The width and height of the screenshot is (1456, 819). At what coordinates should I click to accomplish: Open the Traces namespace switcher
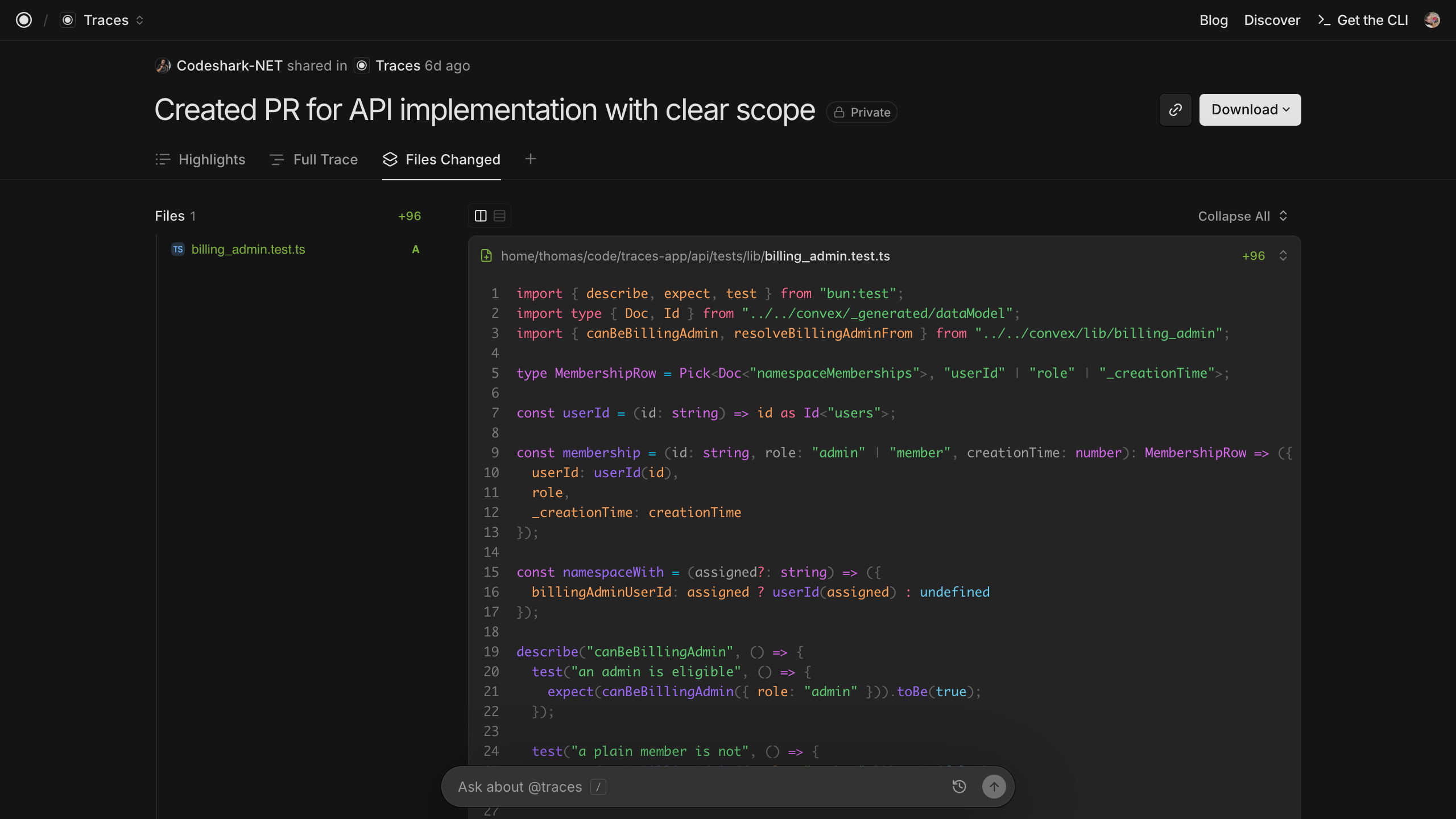click(102, 20)
